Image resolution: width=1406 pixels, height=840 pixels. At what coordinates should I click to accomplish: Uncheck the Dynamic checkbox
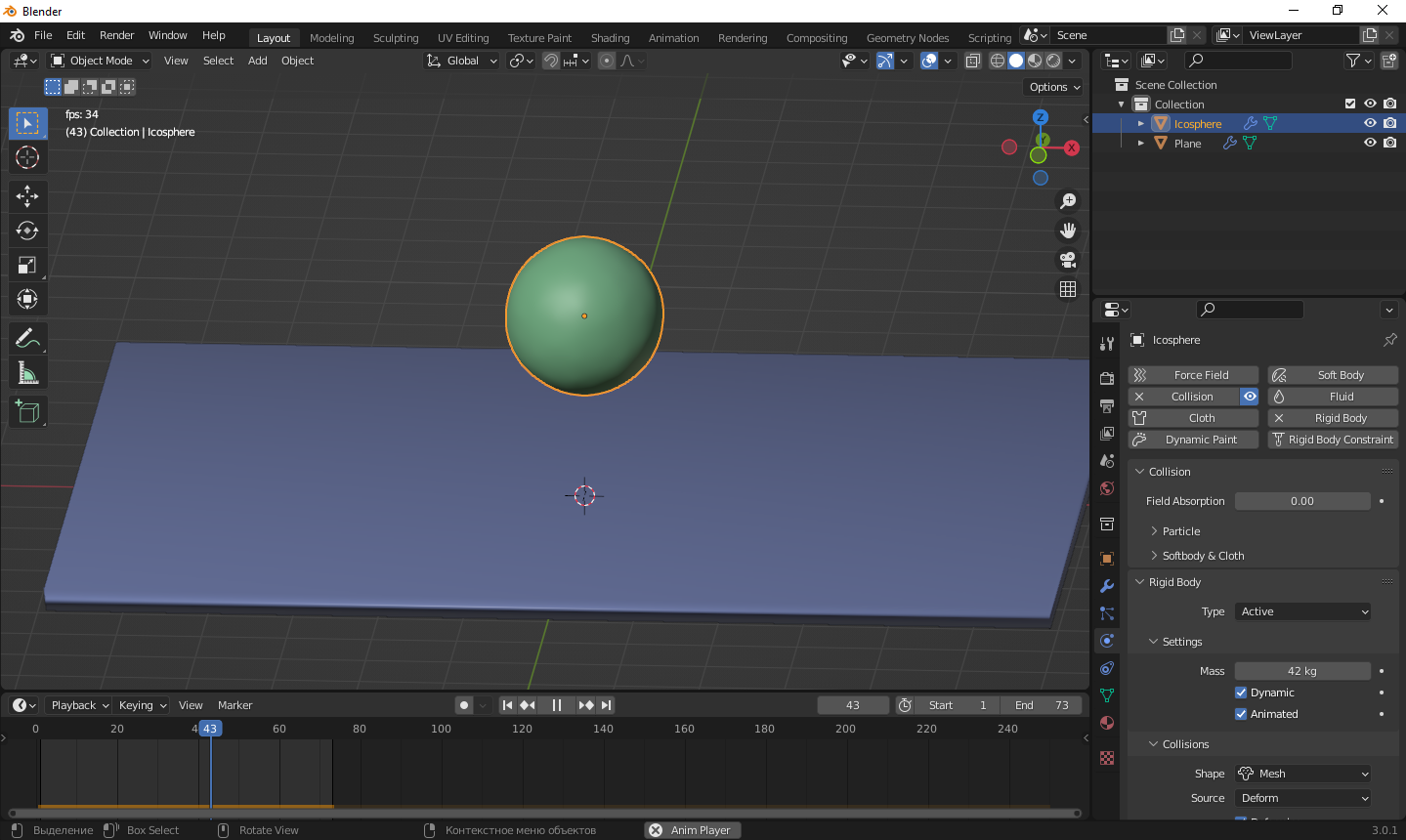point(1241,693)
